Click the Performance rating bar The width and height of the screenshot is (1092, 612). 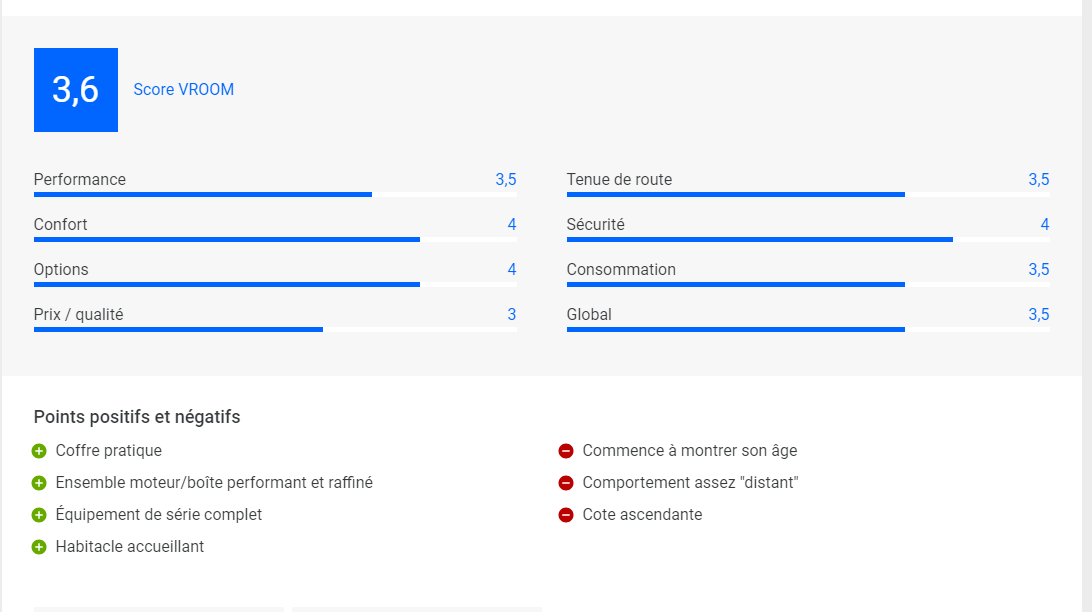coord(275,195)
